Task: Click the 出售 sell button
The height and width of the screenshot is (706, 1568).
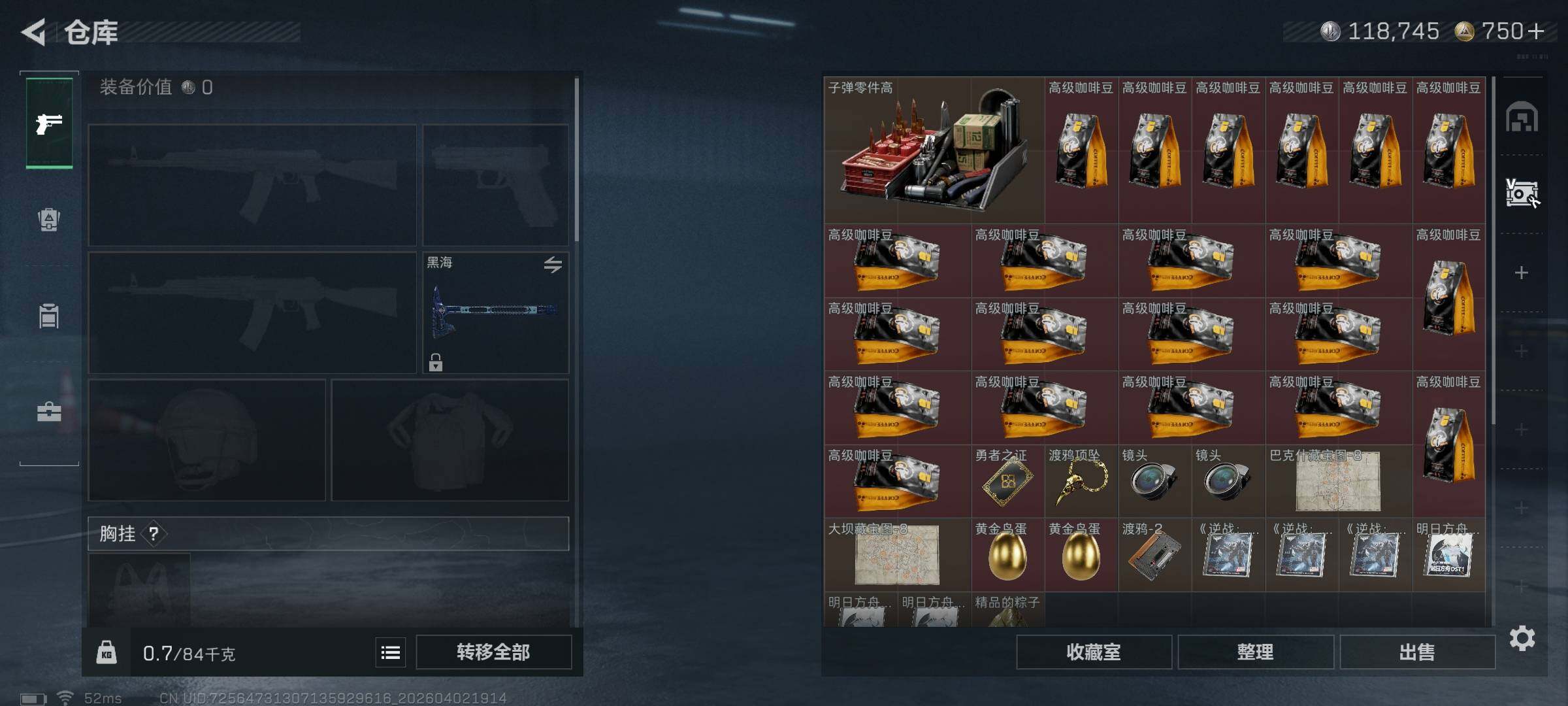Action: point(1418,652)
